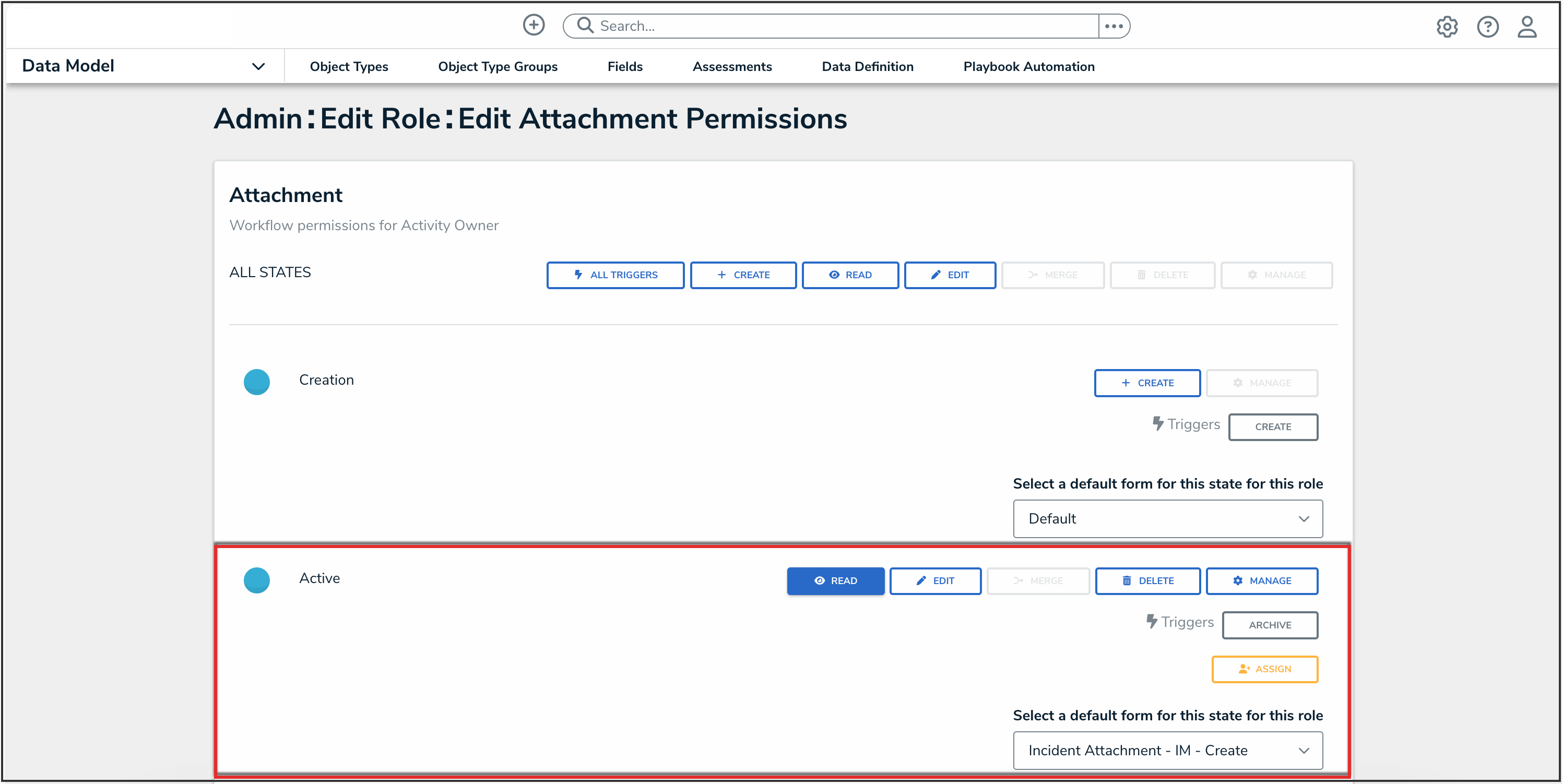Open the user profile icon

[1526, 27]
